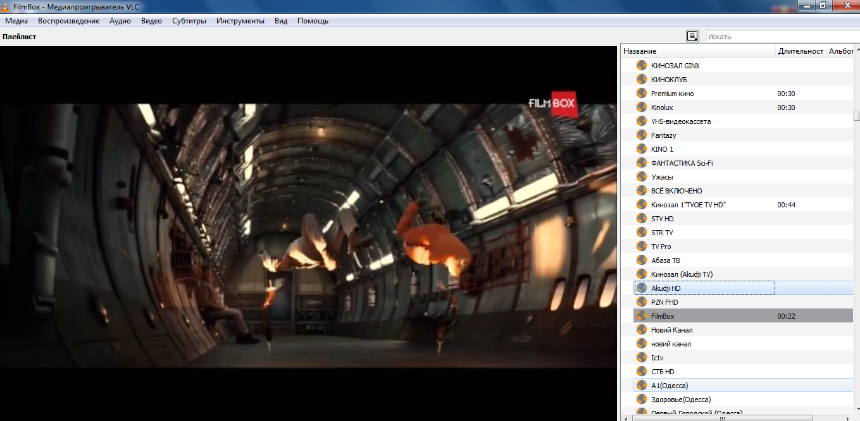Click the stream icon beside Premium кино
The height and width of the screenshot is (421, 860).
pyautogui.click(x=641, y=93)
